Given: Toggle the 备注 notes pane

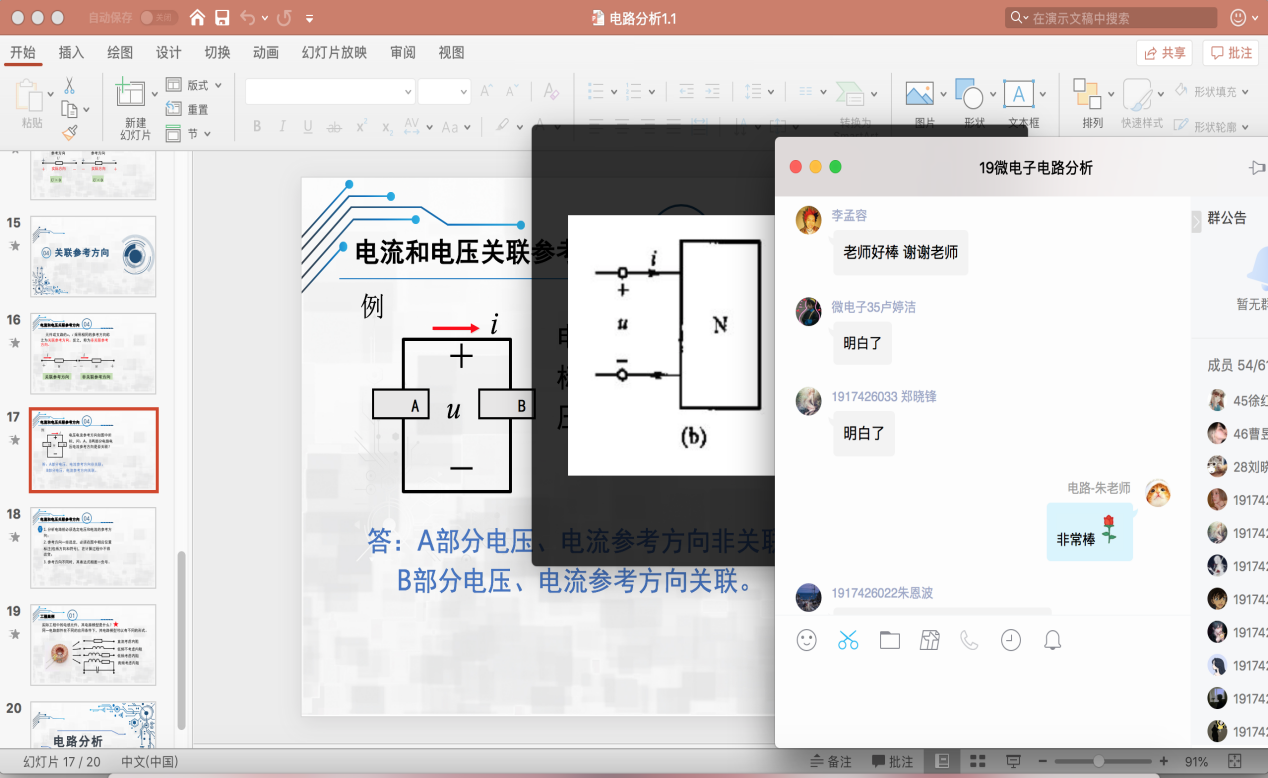Looking at the screenshot, I should coord(830,761).
